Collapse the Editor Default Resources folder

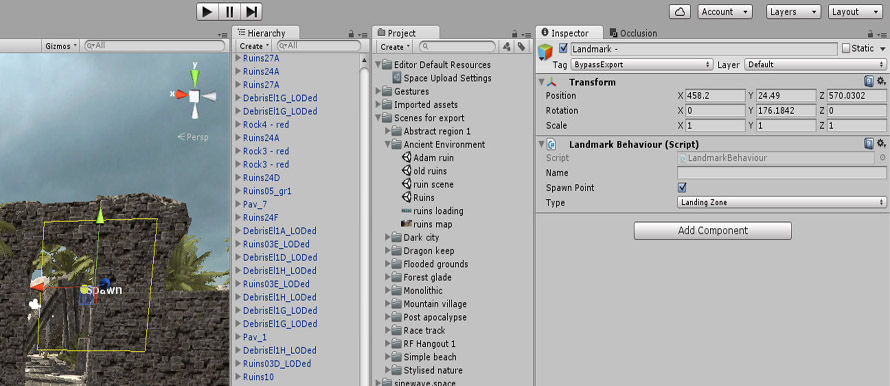pyautogui.click(x=379, y=65)
